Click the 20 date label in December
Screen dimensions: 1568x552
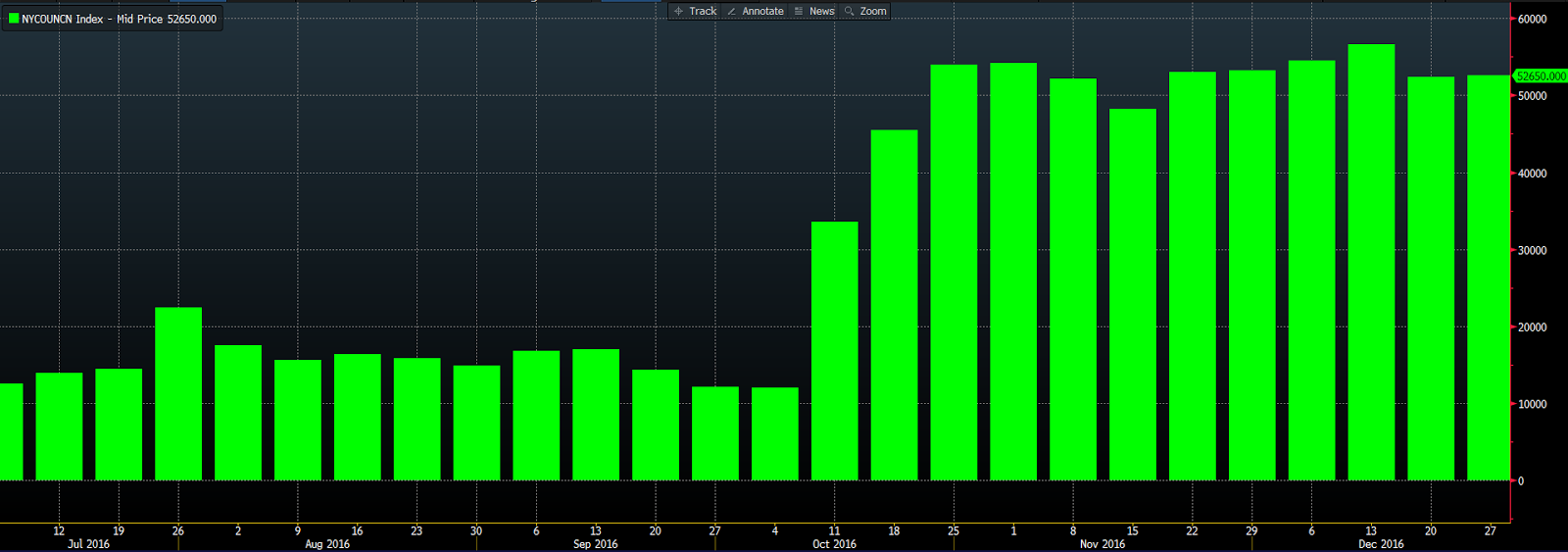pos(1431,530)
